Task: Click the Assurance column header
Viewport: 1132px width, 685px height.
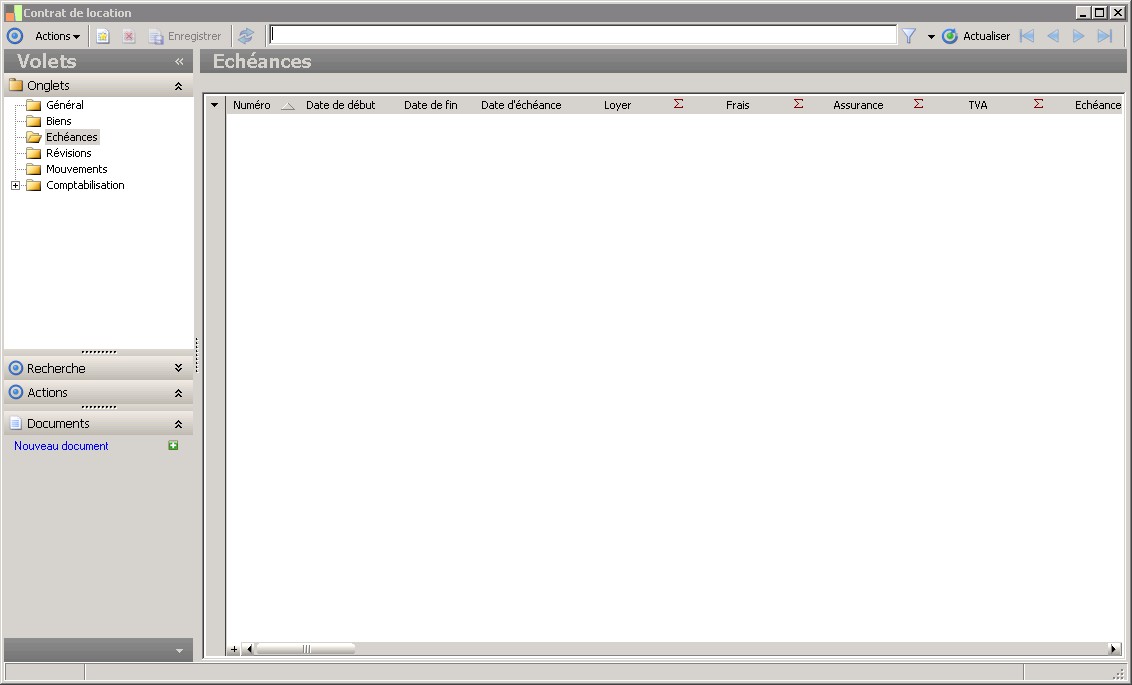Action: (x=858, y=105)
